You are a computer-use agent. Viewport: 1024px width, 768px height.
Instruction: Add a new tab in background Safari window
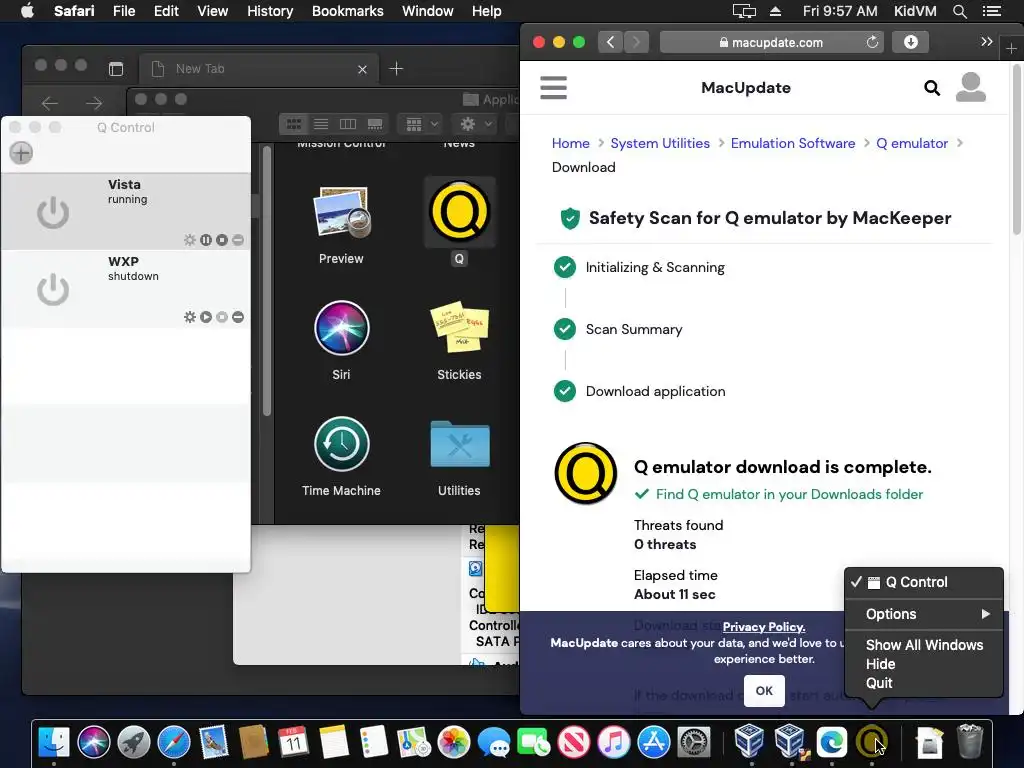[396, 69]
